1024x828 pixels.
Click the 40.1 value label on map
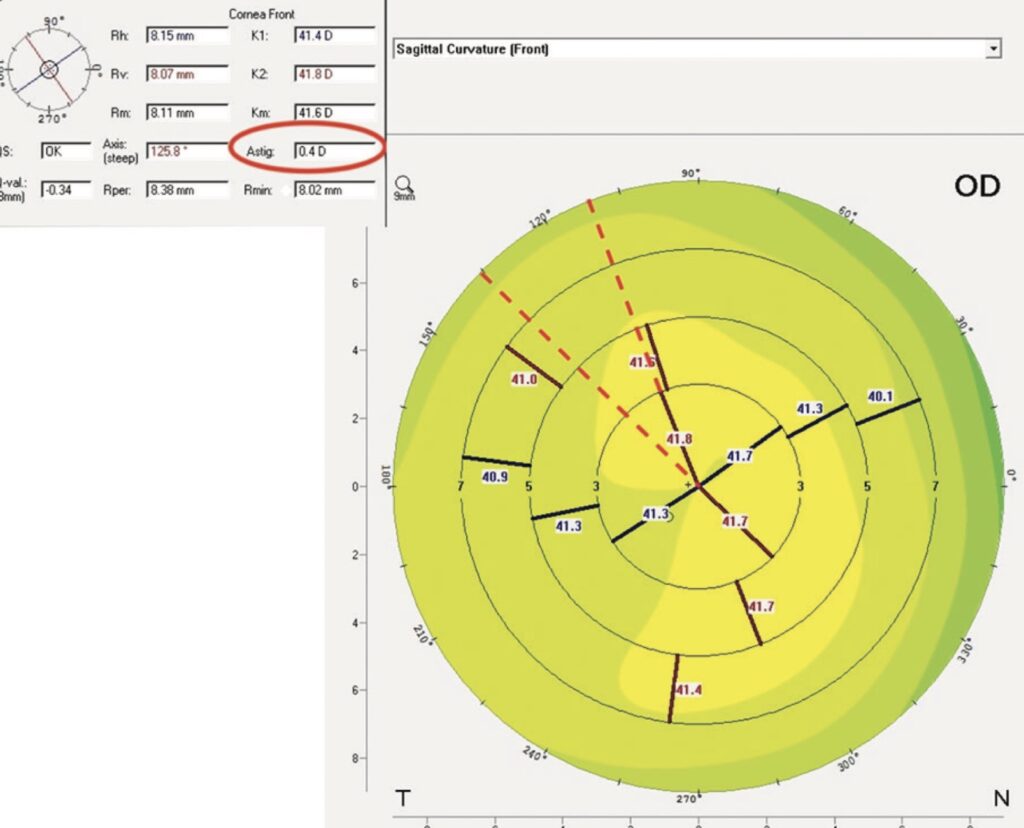[x=880, y=397]
